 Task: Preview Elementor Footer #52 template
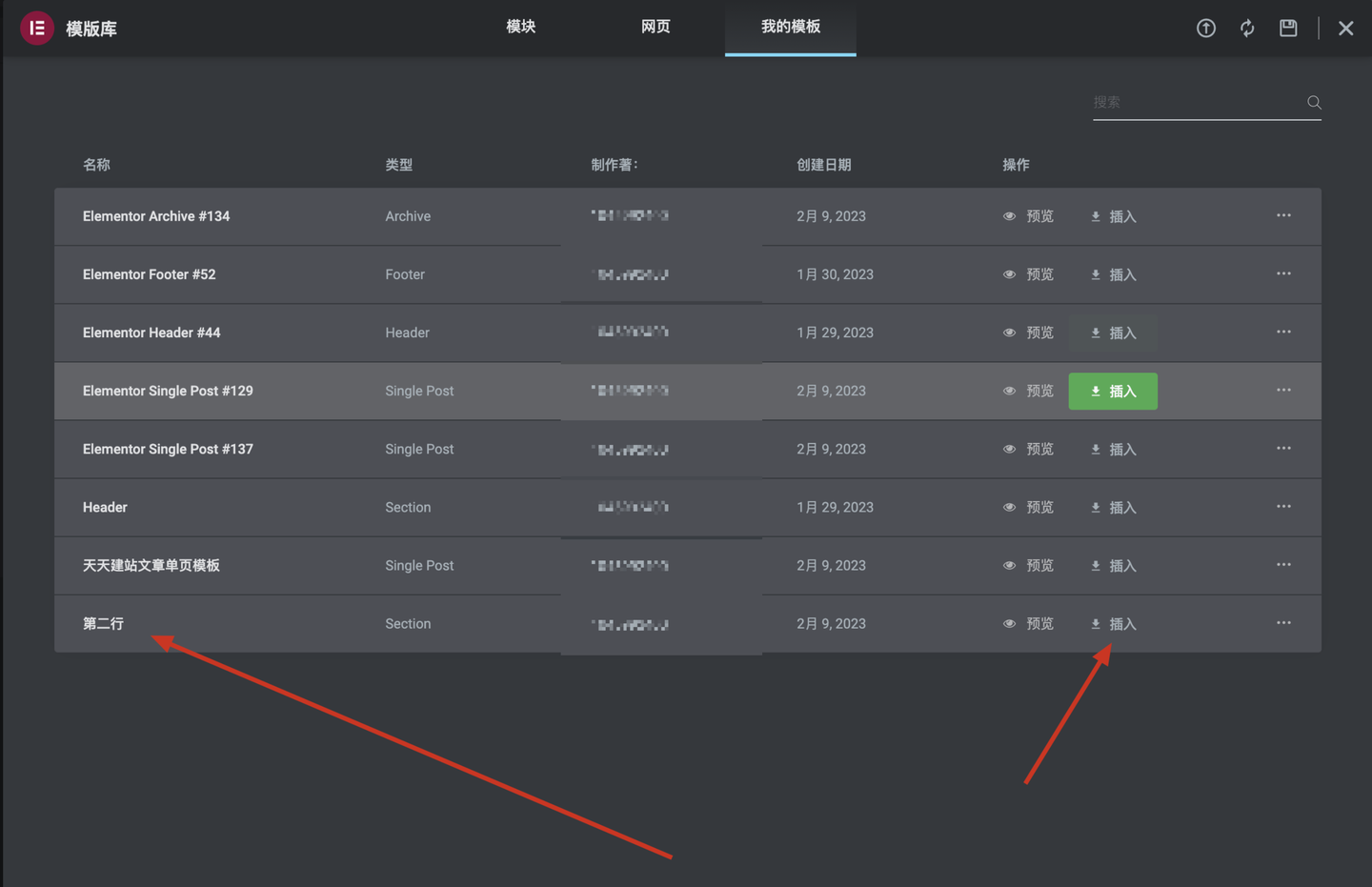1028,274
